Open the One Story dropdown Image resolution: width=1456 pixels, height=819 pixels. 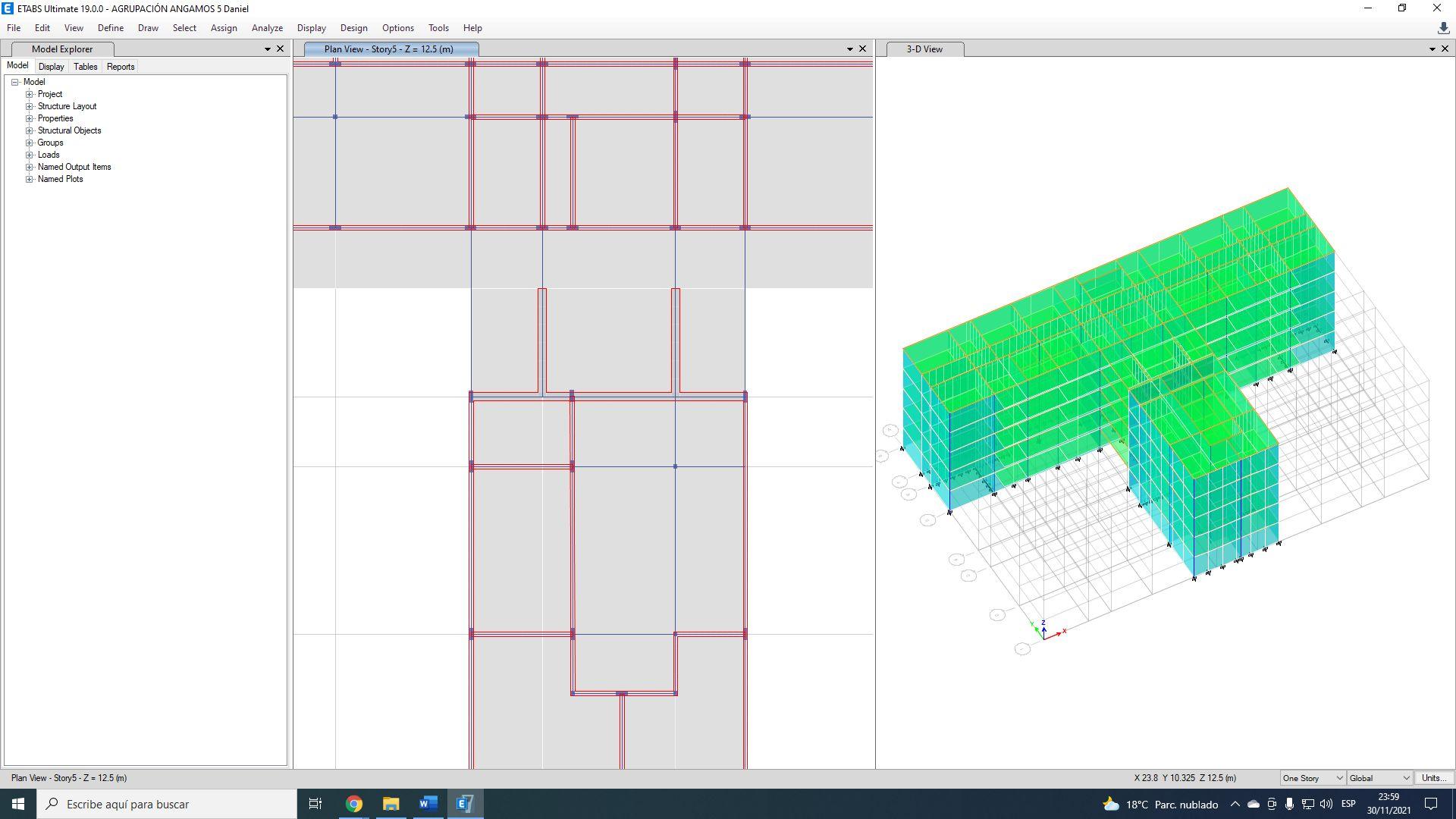tap(1313, 778)
